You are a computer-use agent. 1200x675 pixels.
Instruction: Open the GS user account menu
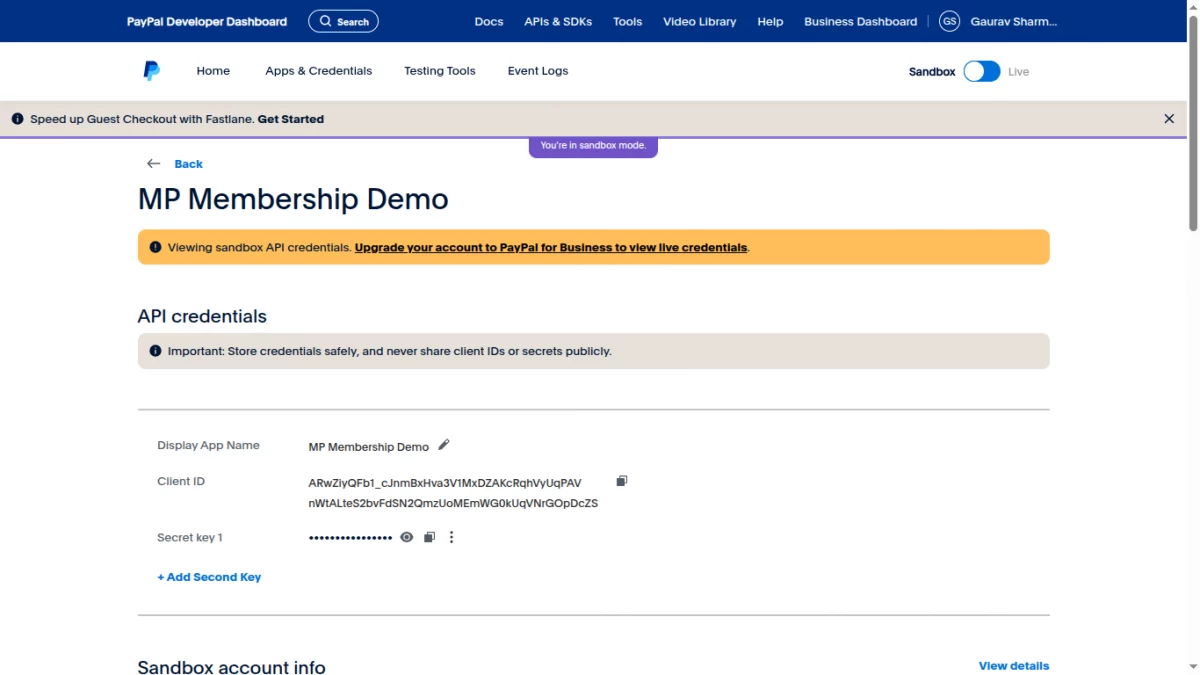(x=949, y=20)
